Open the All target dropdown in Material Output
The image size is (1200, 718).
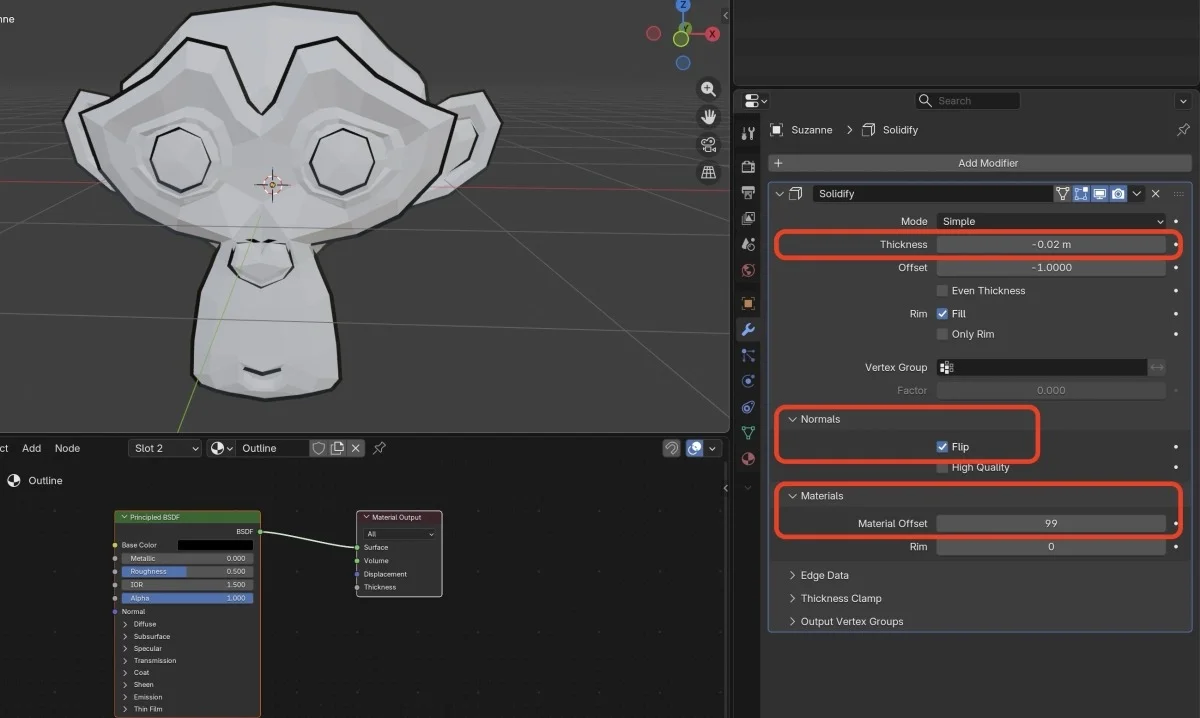point(401,534)
